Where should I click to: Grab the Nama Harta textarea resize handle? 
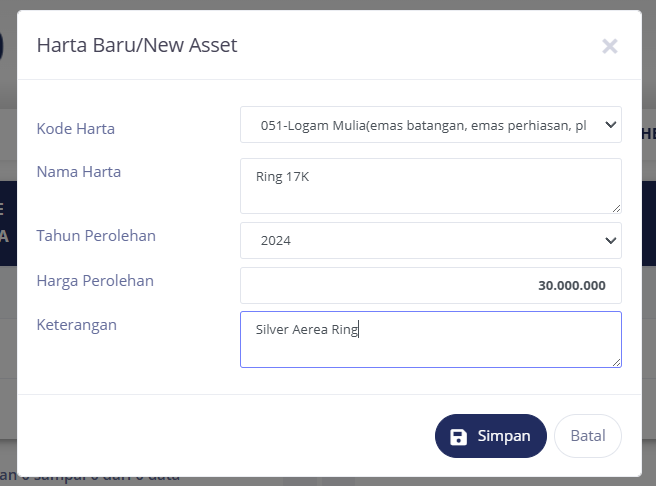[616, 208]
